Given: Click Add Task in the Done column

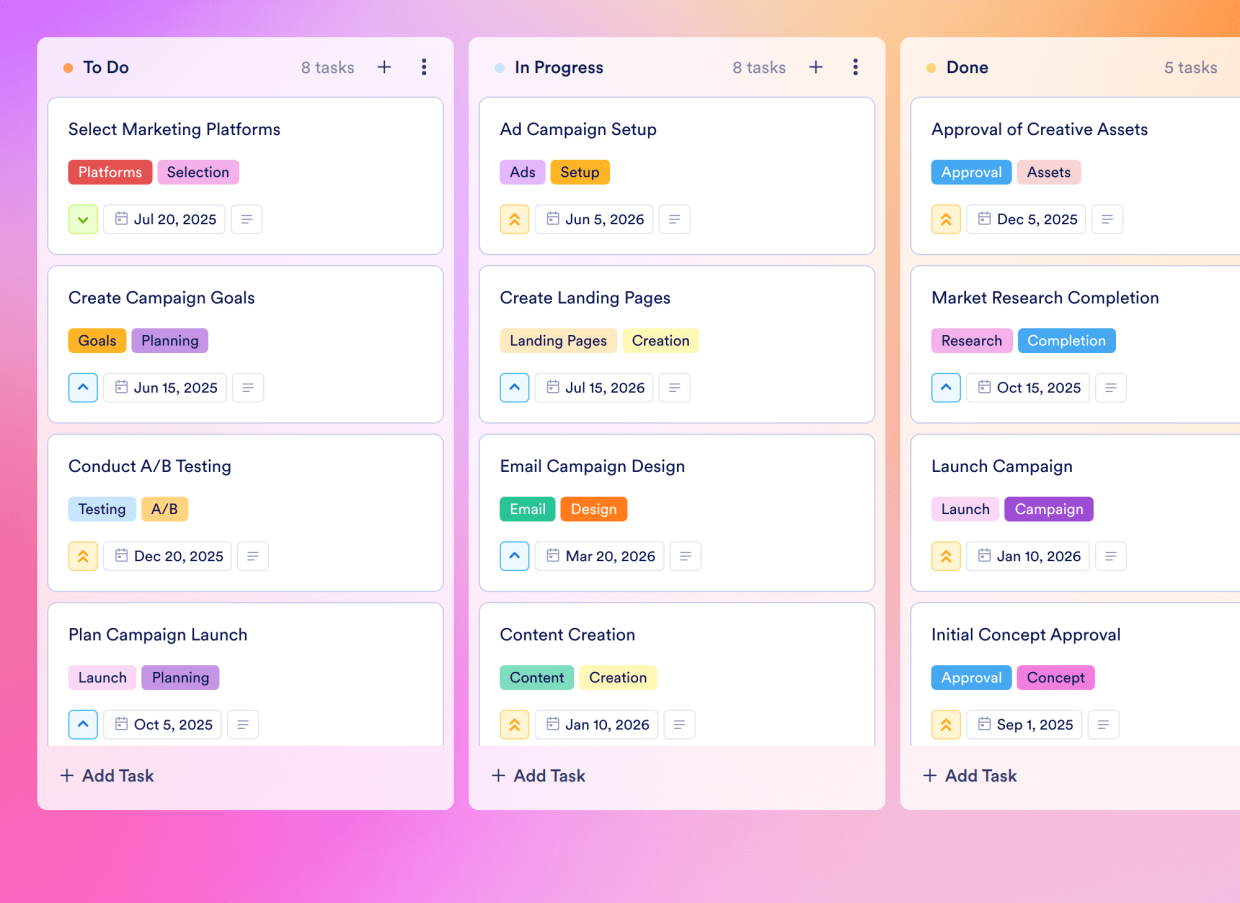Looking at the screenshot, I should coord(969,775).
